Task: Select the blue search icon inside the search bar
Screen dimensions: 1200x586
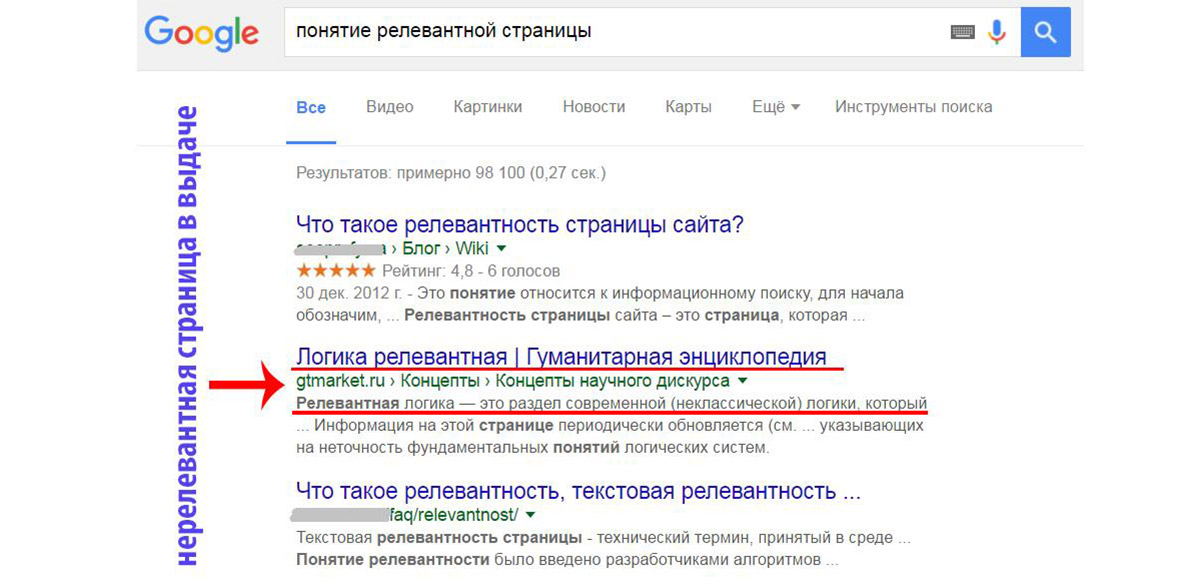Action: tap(1045, 31)
